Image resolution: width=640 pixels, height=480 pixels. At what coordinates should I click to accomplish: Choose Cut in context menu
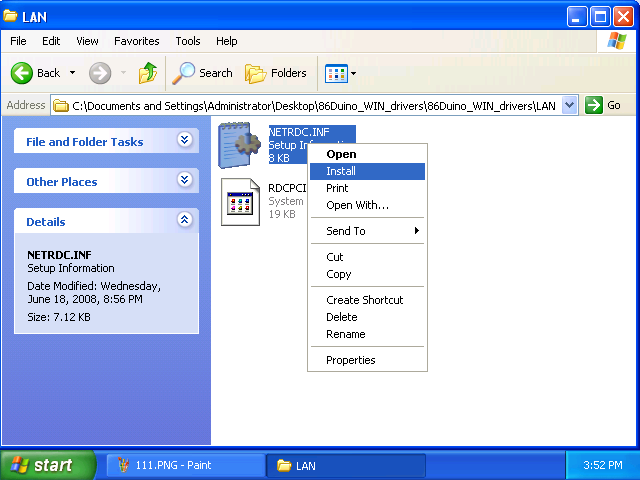tap(367, 257)
